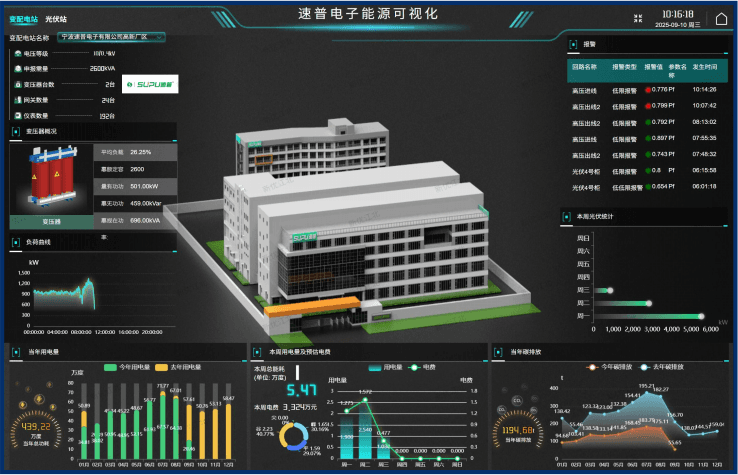
Task: Click the 报警类型 column header
Action: click(x=624, y=67)
